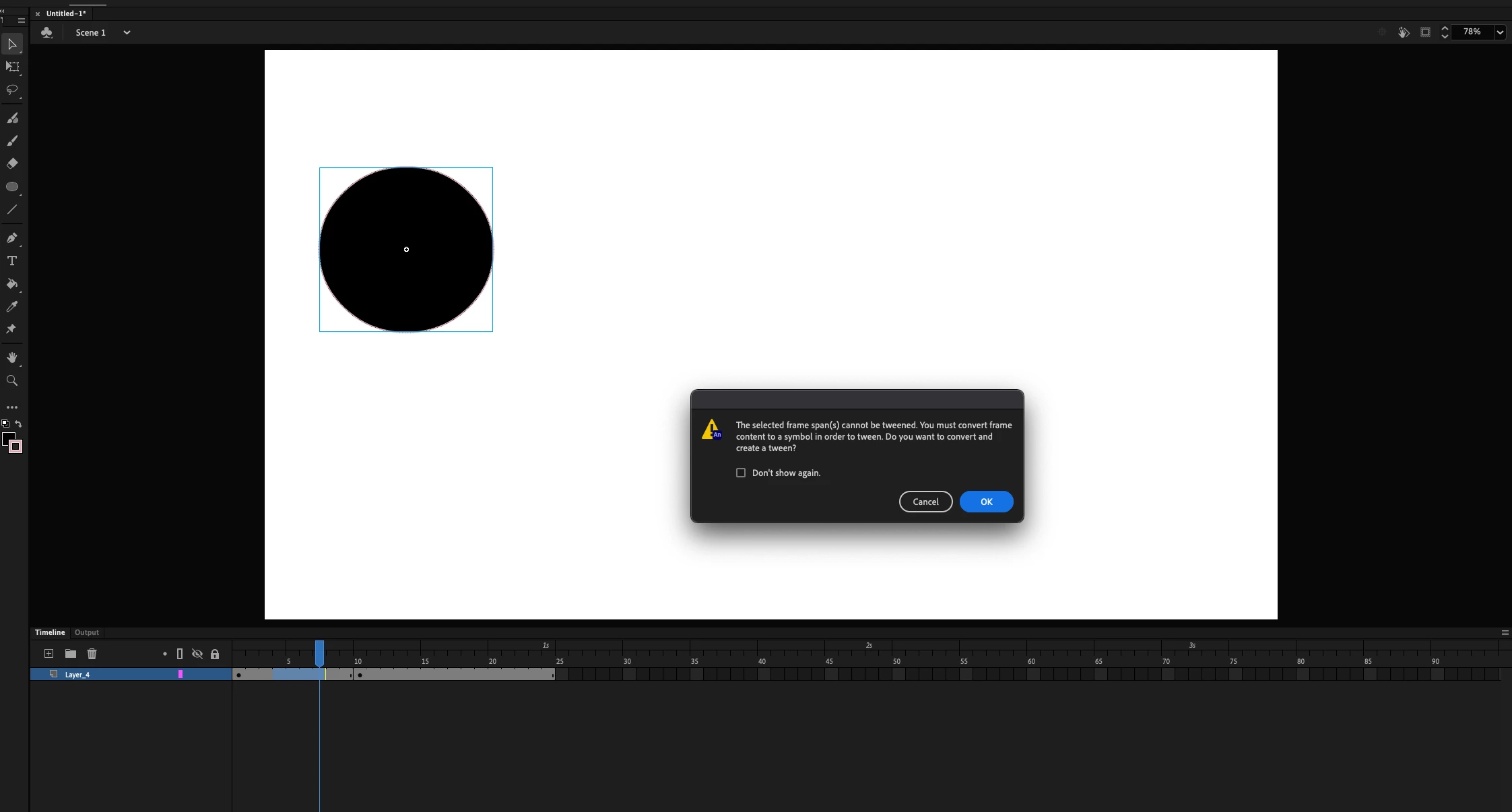Click OK to convert and tween
The width and height of the screenshot is (1512, 812).
click(986, 502)
